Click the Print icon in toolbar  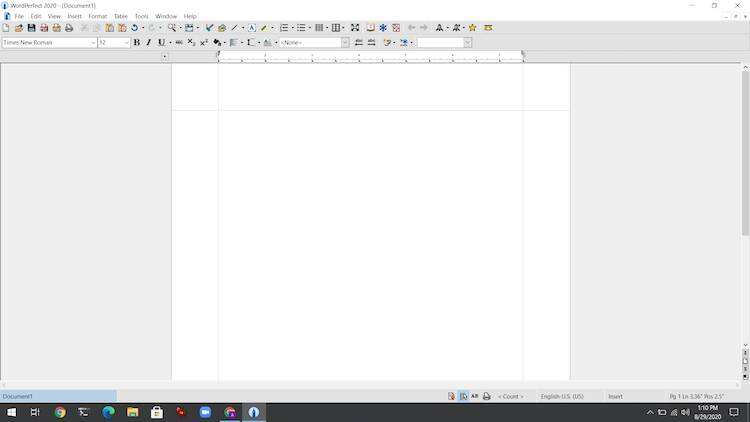pyautogui.click(x=69, y=28)
